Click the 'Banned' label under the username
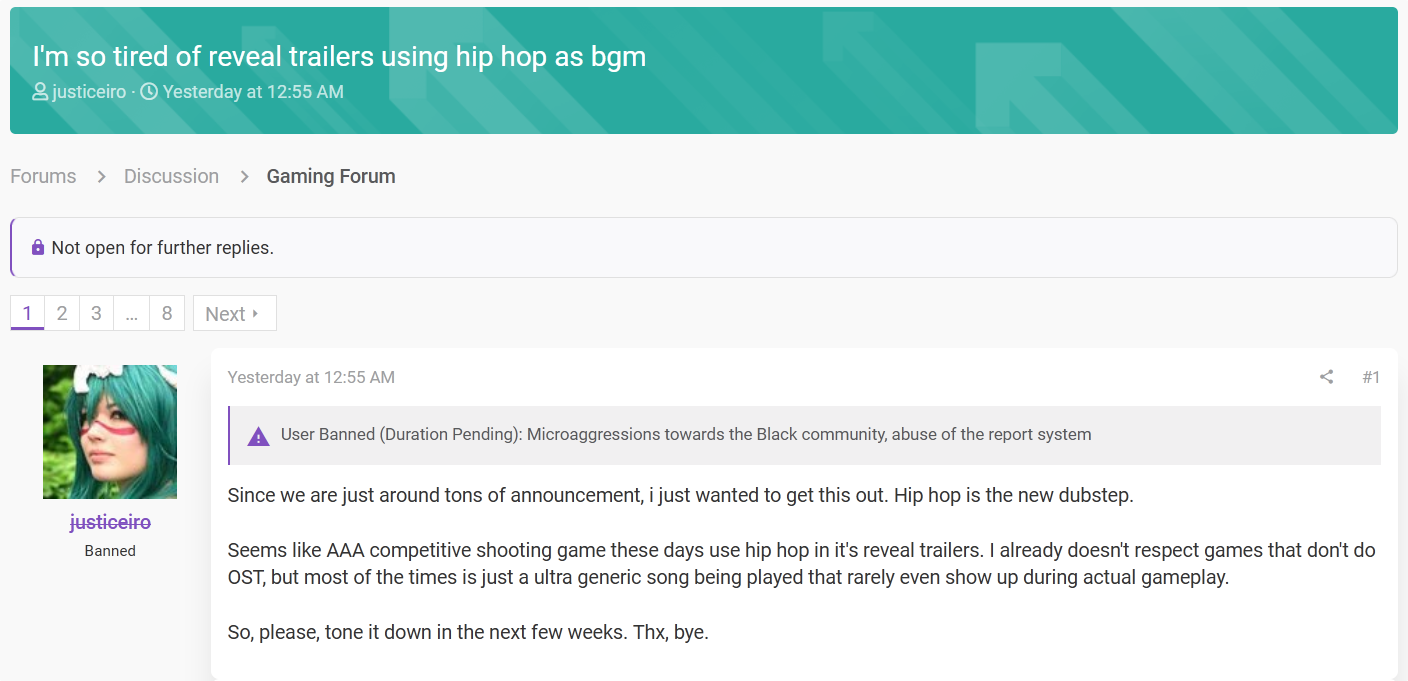The width and height of the screenshot is (1408, 681). click(x=110, y=551)
